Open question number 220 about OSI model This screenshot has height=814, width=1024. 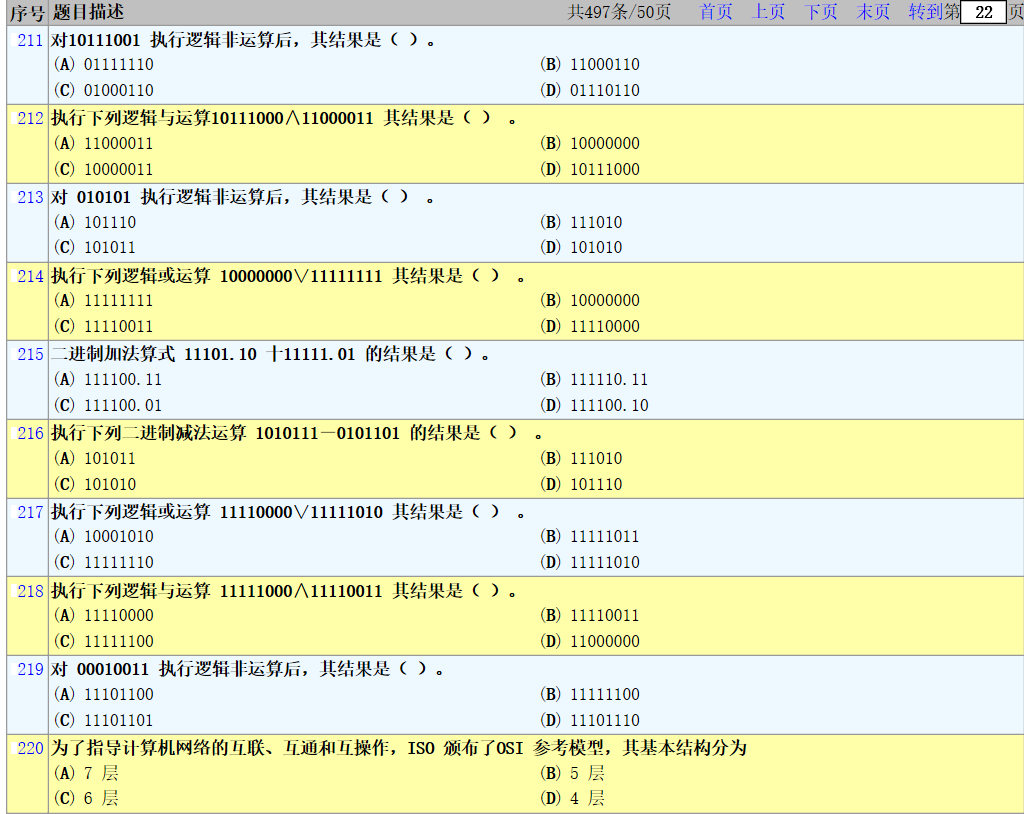[30, 748]
